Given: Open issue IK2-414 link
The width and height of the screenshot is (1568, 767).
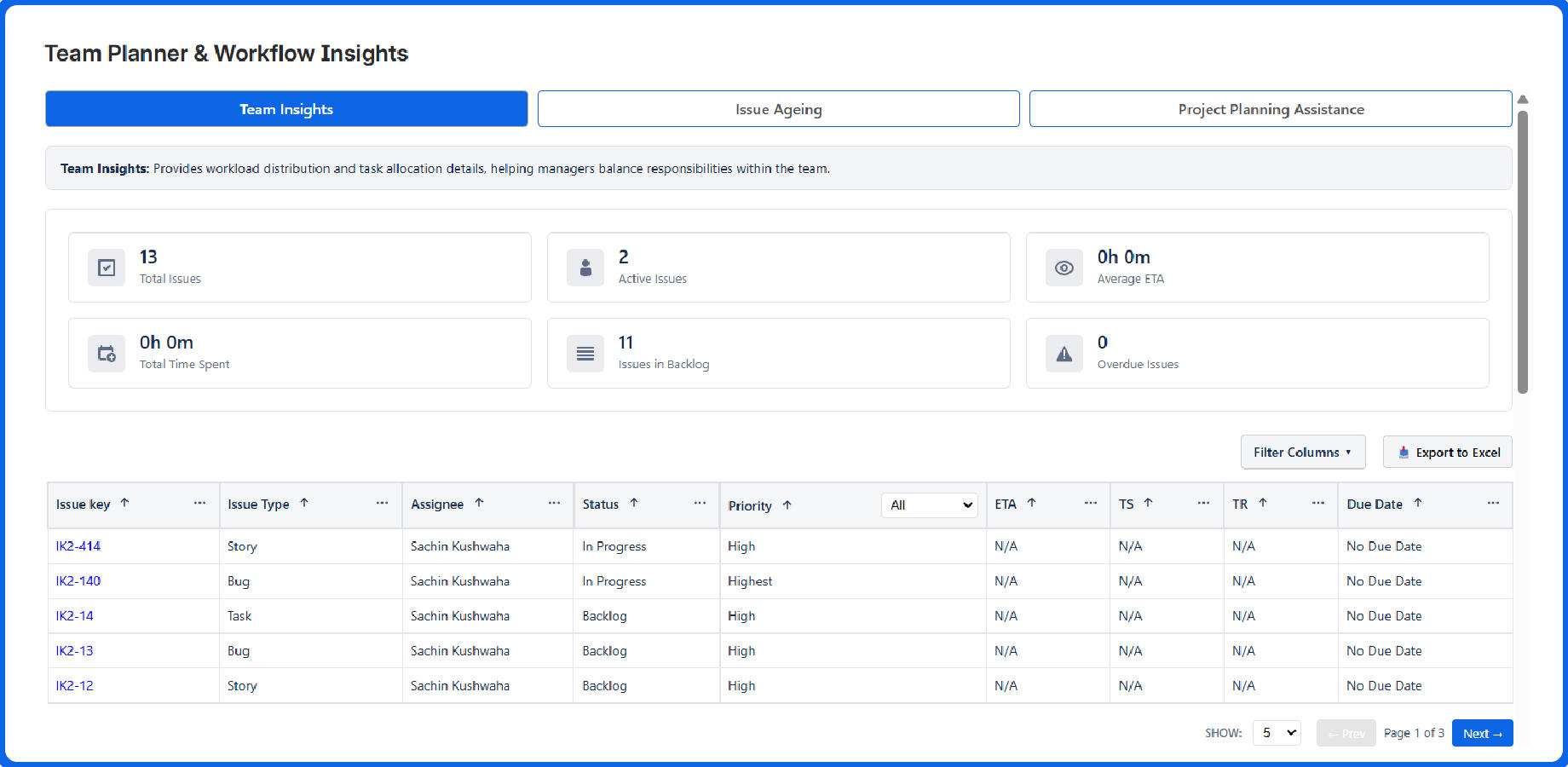Looking at the screenshot, I should tap(78, 546).
